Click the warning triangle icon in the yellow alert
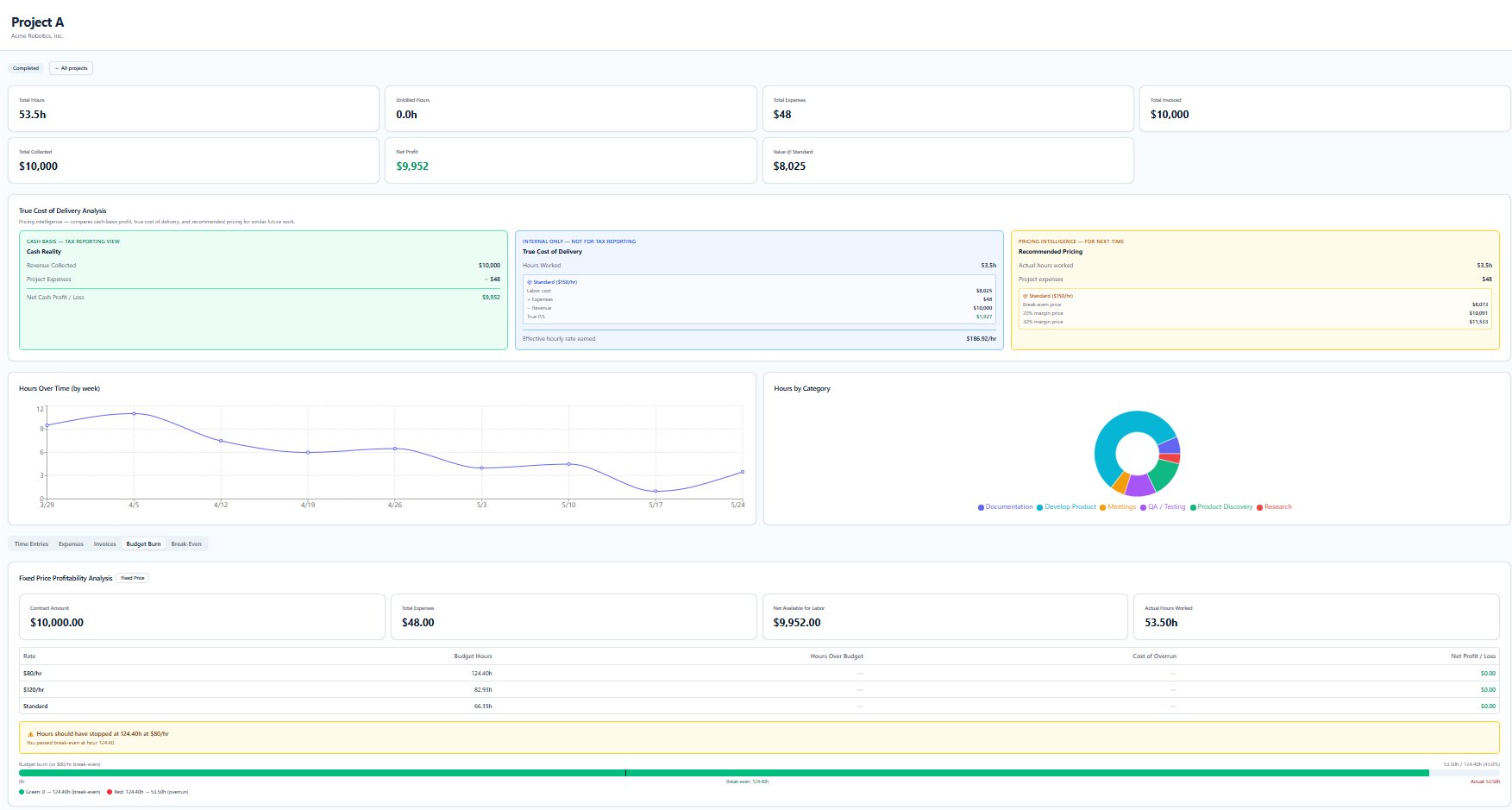Screen dimensions: 1512x810 click(30, 734)
